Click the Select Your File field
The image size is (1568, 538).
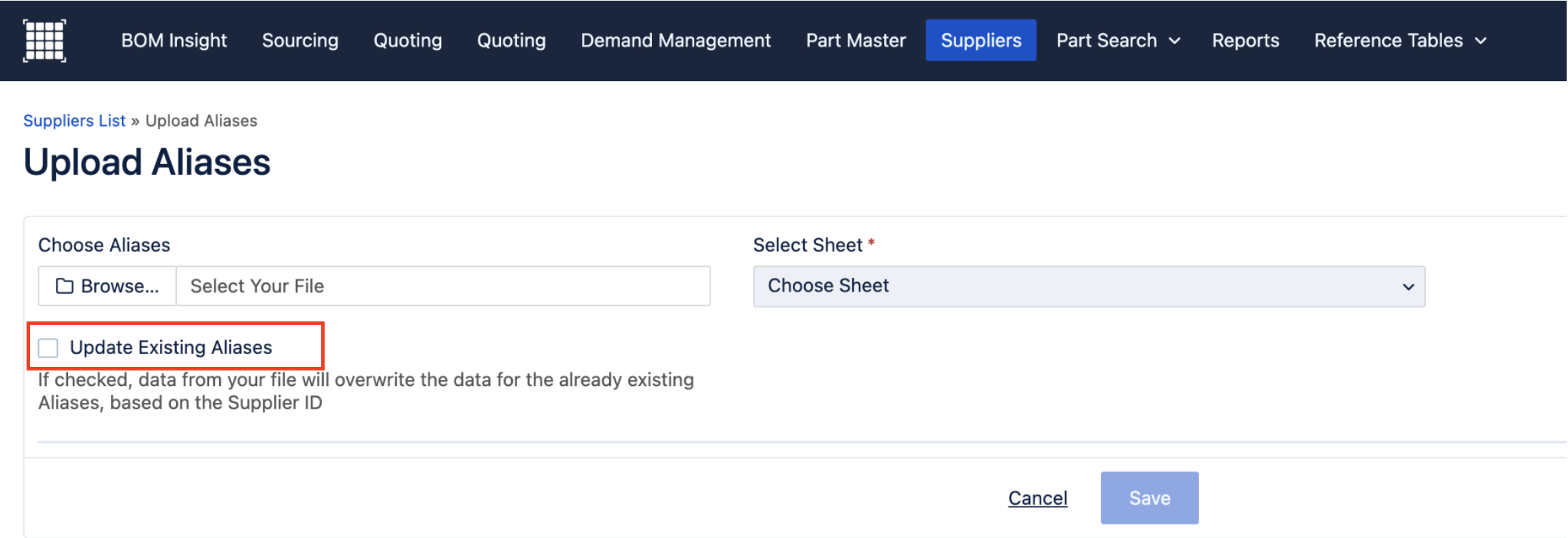pyautogui.click(x=442, y=286)
